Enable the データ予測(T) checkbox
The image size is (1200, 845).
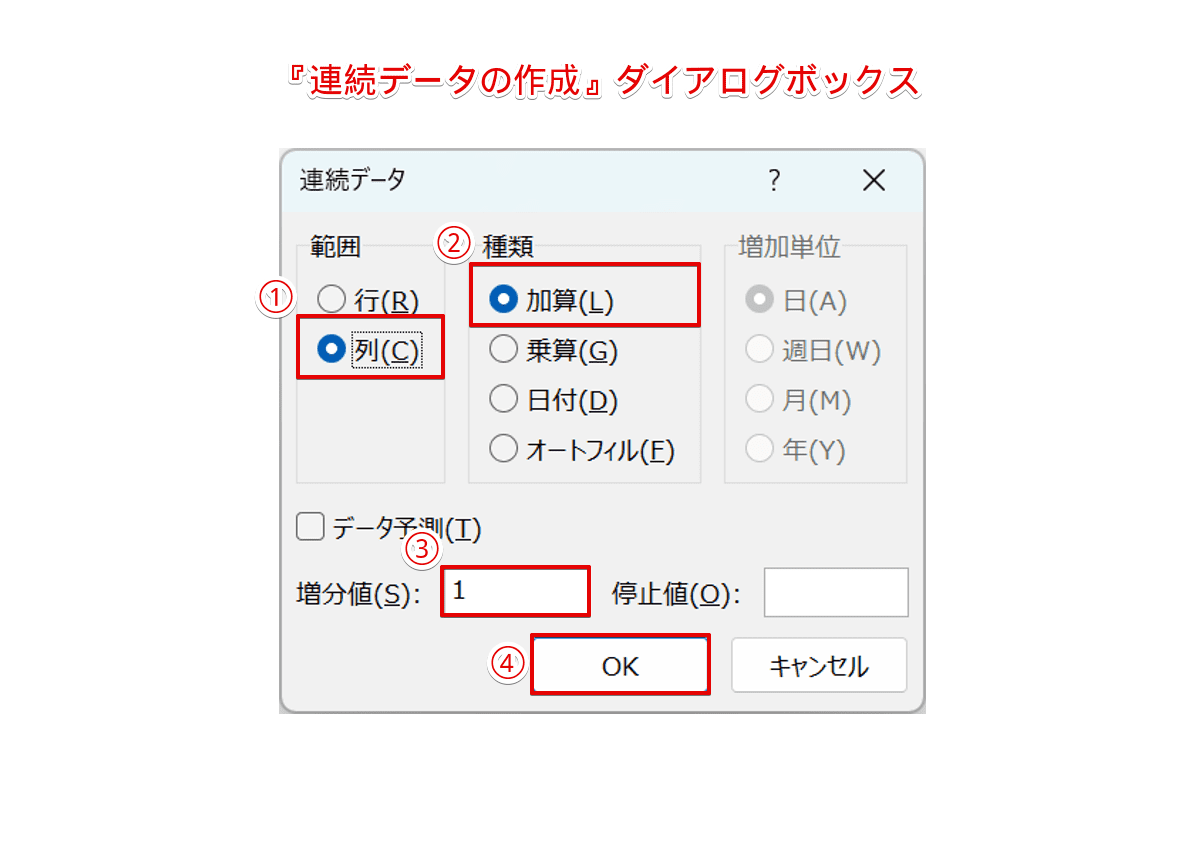tap(311, 527)
